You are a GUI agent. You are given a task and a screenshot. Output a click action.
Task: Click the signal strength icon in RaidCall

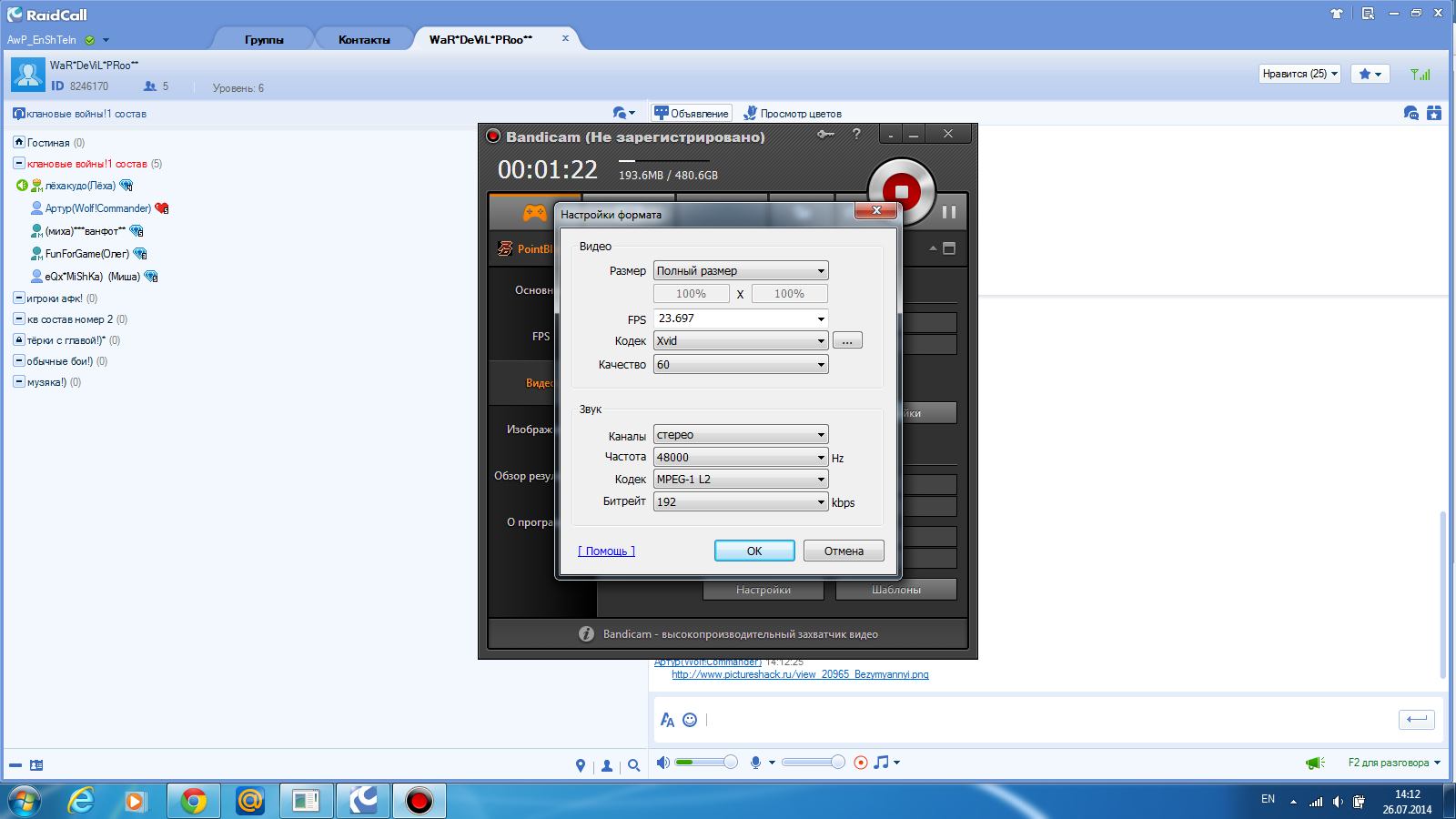click(1420, 74)
